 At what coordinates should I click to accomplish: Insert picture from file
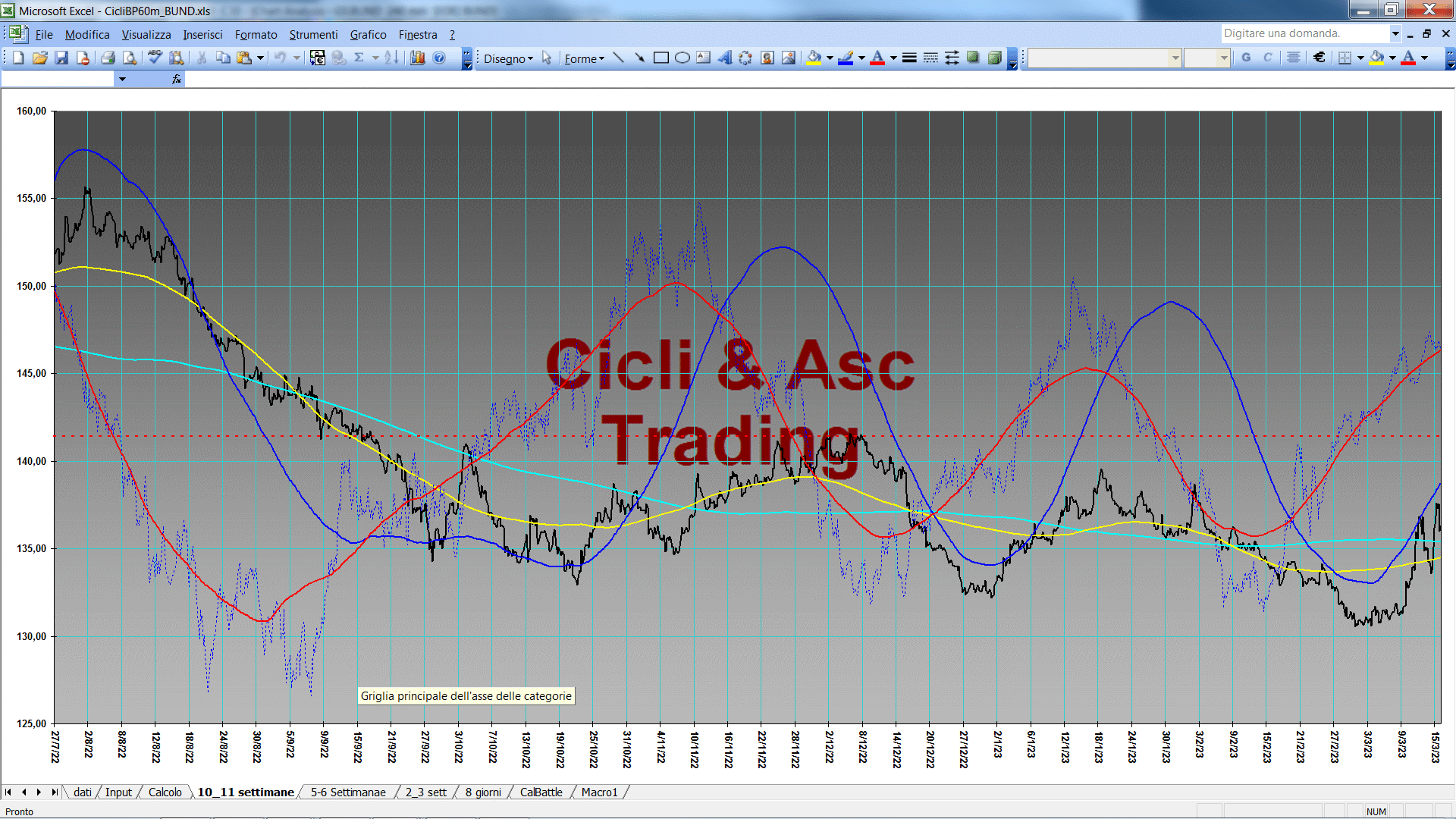pyautogui.click(x=789, y=58)
